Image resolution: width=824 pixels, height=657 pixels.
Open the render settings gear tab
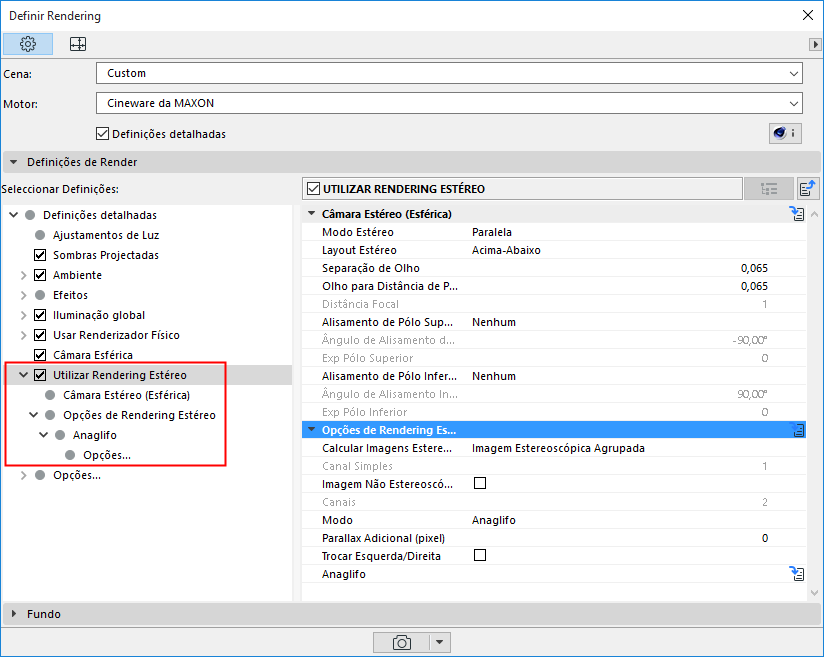pos(28,44)
